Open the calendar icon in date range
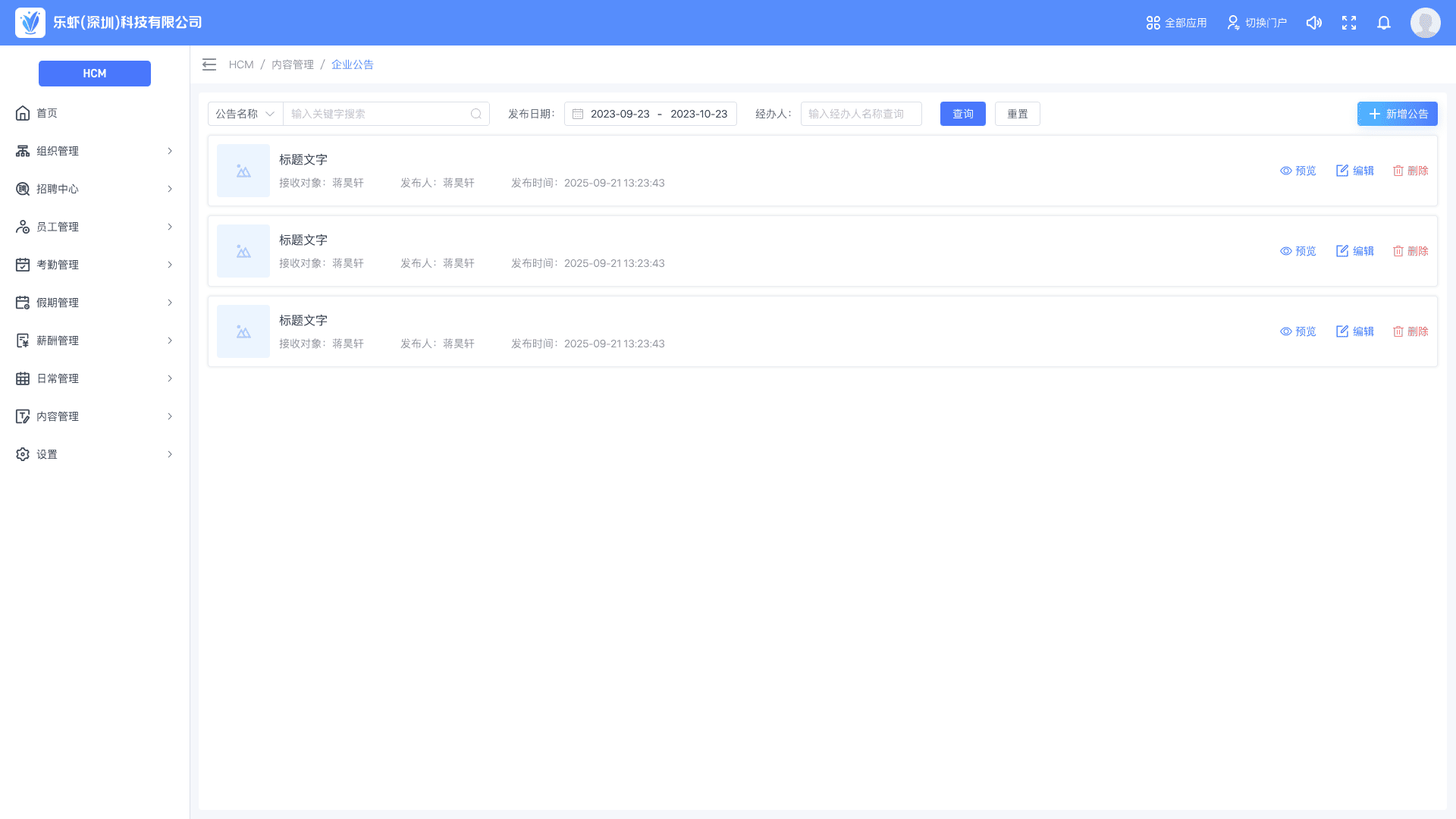Image resolution: width=1456 pixels, height=819 pixels. 578,114
